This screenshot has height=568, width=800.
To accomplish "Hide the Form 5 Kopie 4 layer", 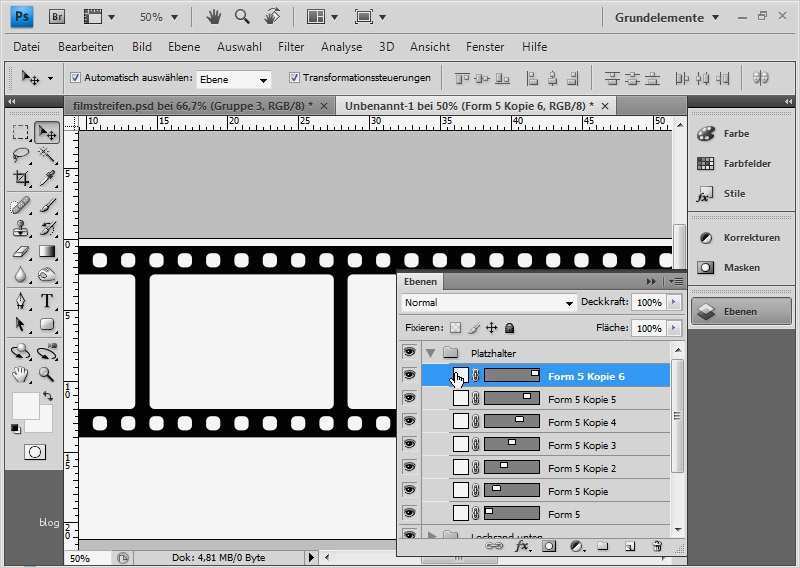I will coord(409,421).
